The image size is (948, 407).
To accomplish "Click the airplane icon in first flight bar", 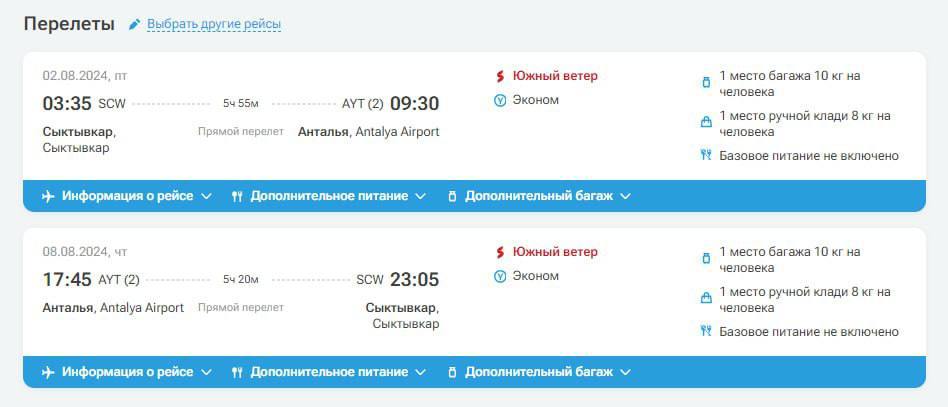I will coord(48,196).
